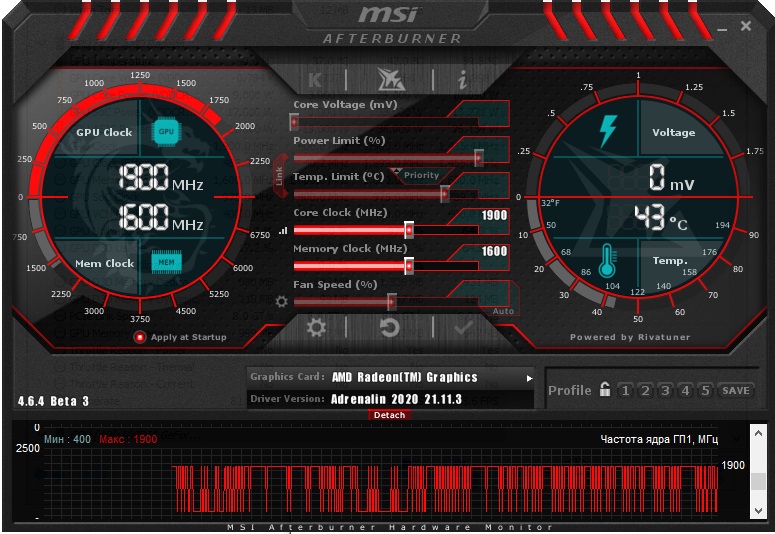Screen dimensions: 775x534
Task: Open fan speed settings small gear
Action: pyautogui.click(x=281, y=301)
